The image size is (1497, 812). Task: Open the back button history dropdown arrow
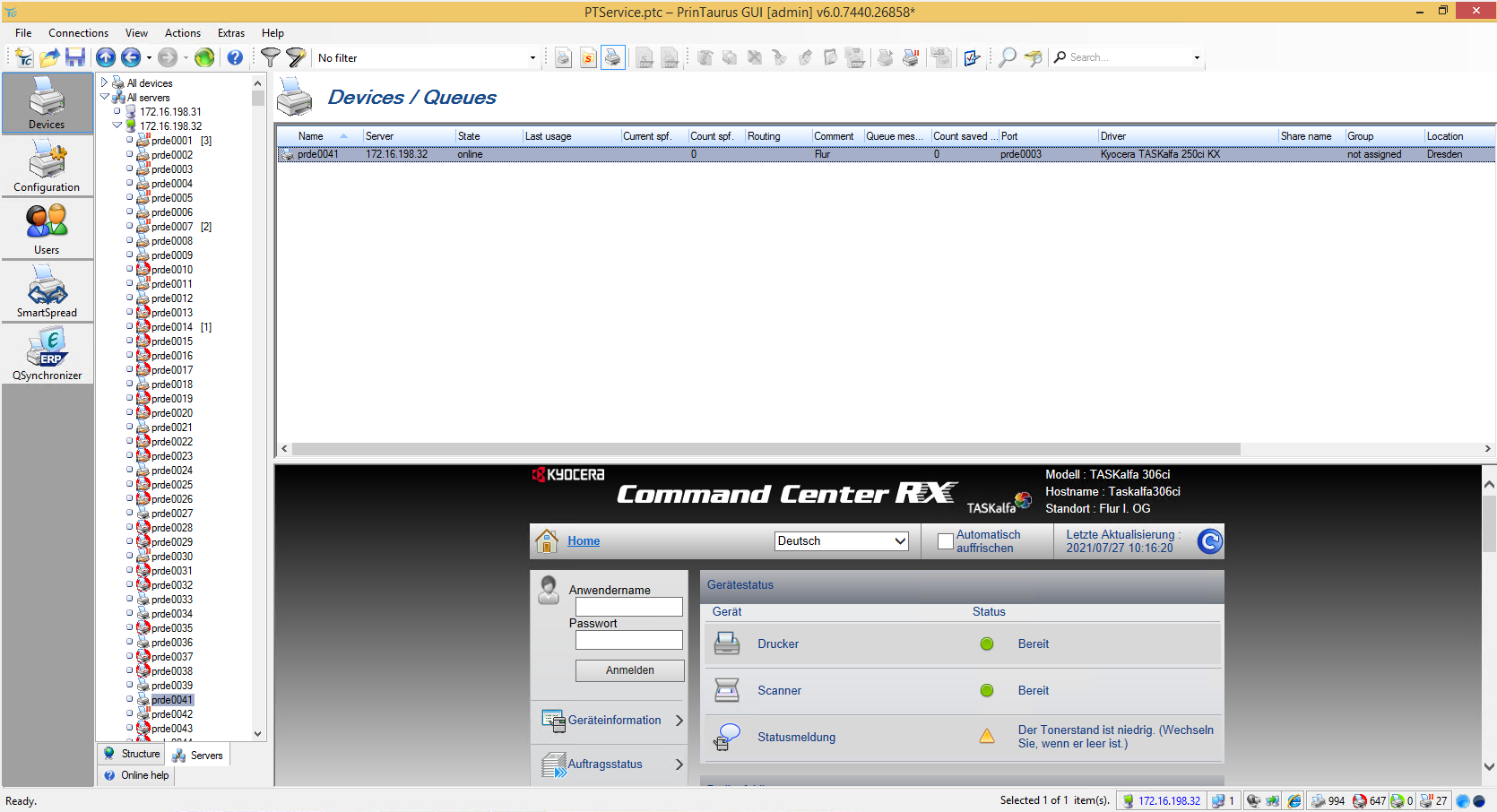click(x=149, y=57)
